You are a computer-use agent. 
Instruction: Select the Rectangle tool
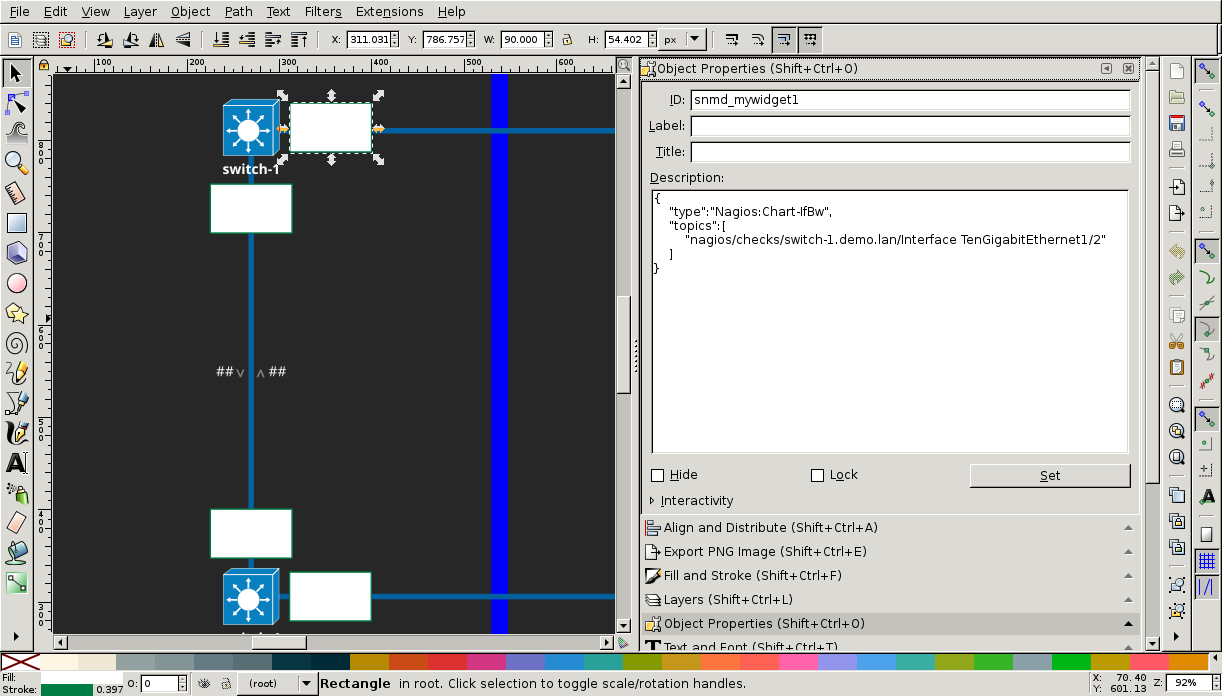coord(16,222)
